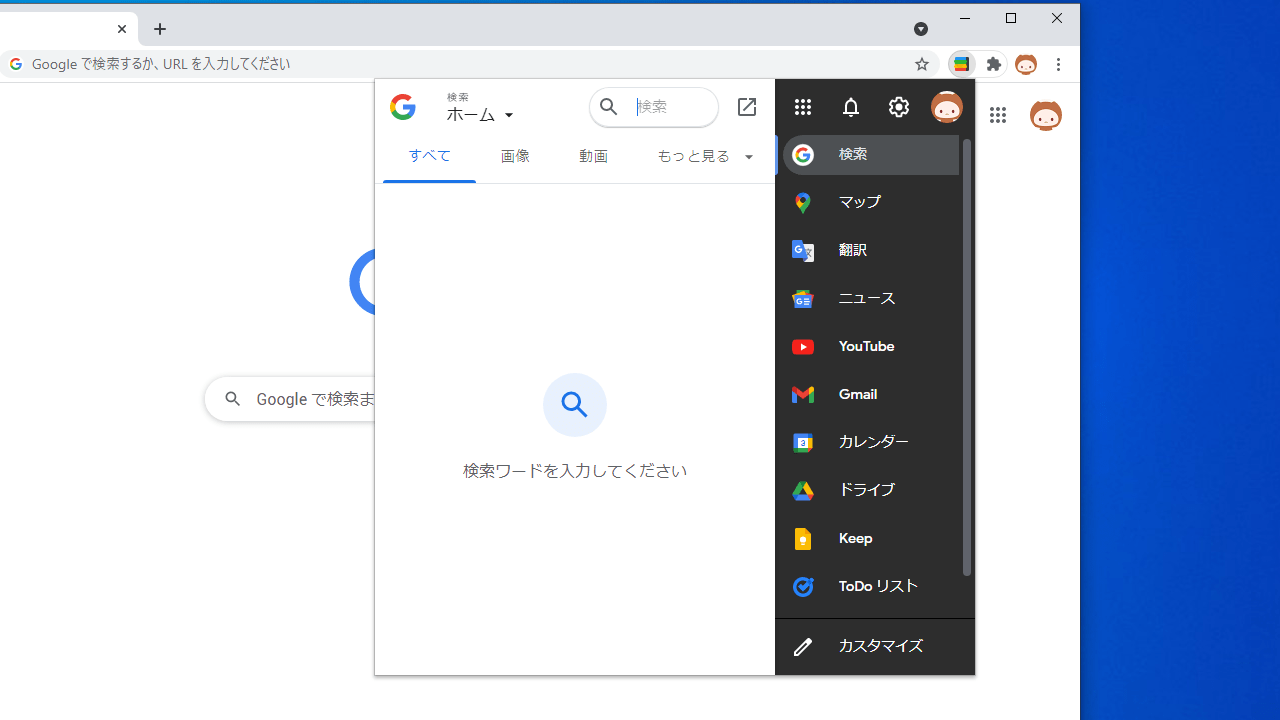Open search in new tab icon
This screenshot has width=1280, height=720.
[x=747, y=107]
